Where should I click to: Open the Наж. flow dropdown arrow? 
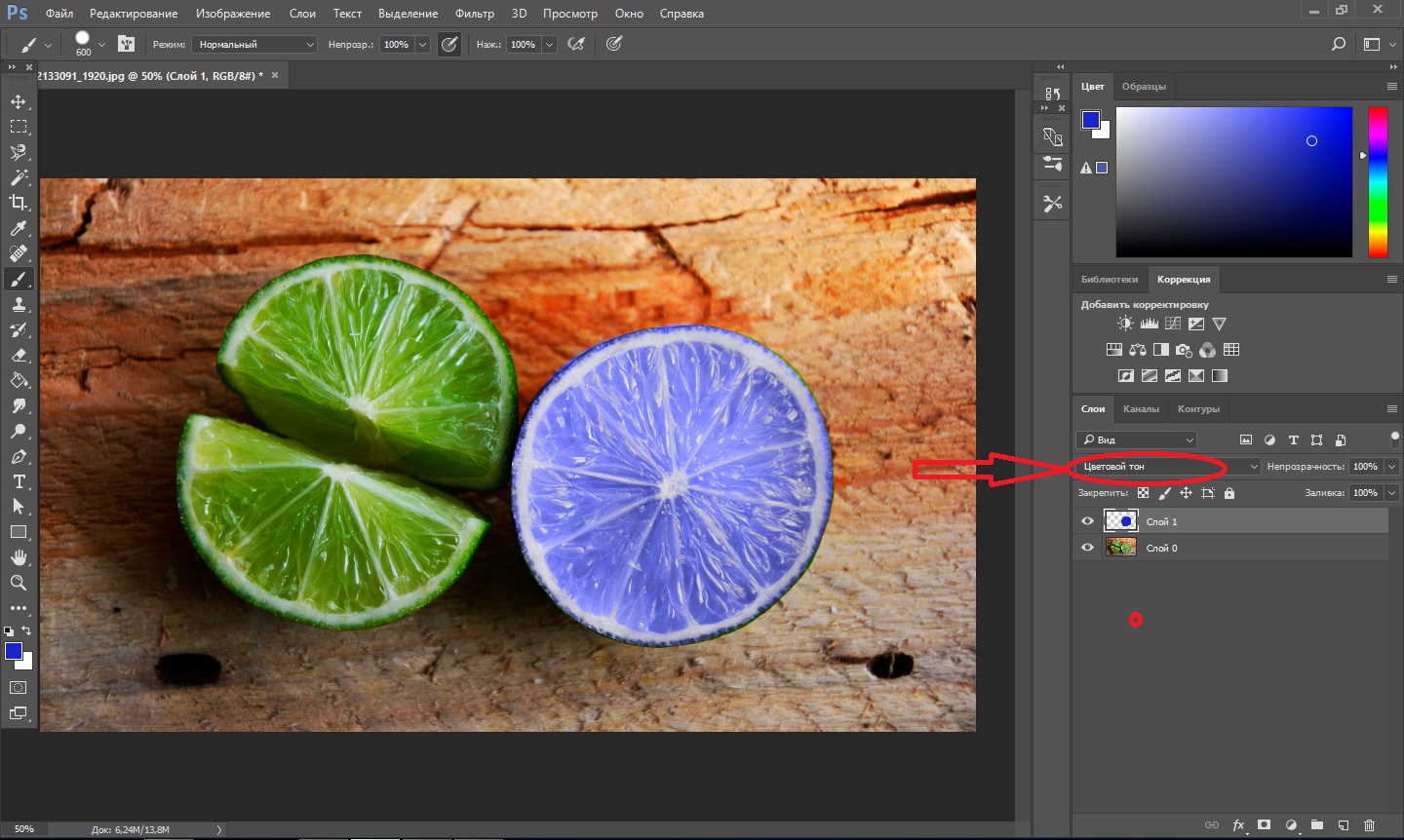[x=549, y=44]
